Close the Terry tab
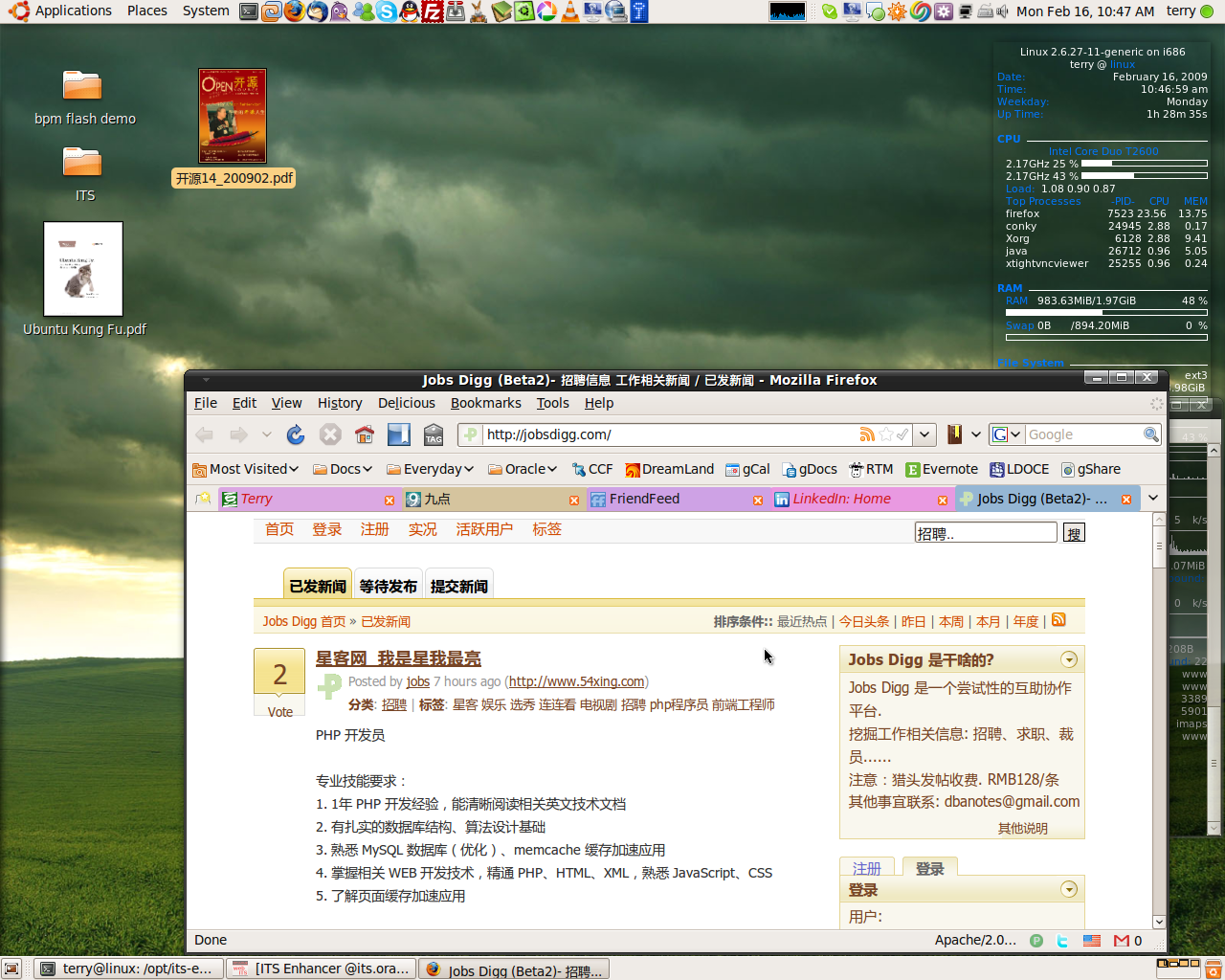This screenshot has height=980, width=1225. (x=390, y=500)
